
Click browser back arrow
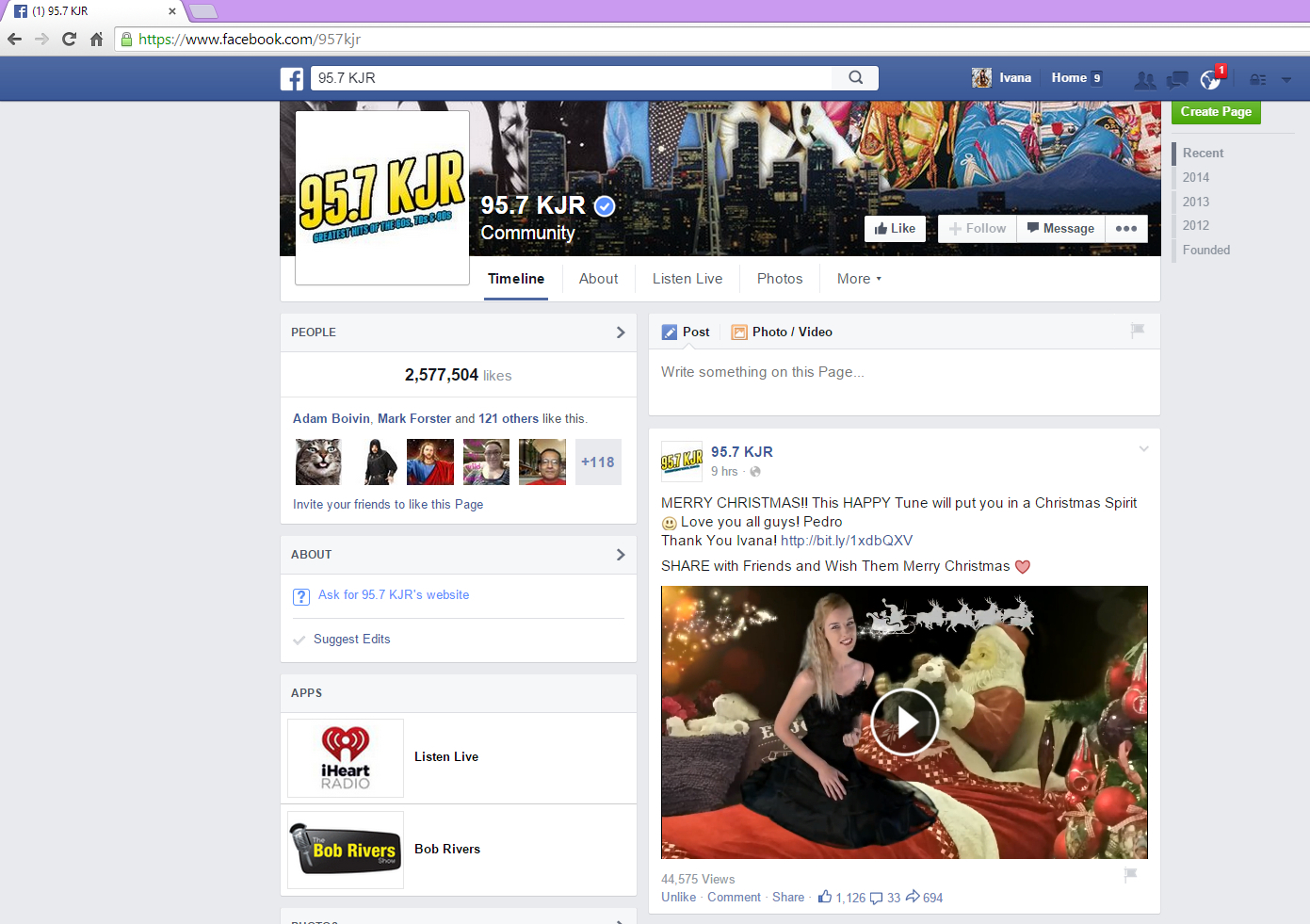pyautogui.click(x=14, y=39)
